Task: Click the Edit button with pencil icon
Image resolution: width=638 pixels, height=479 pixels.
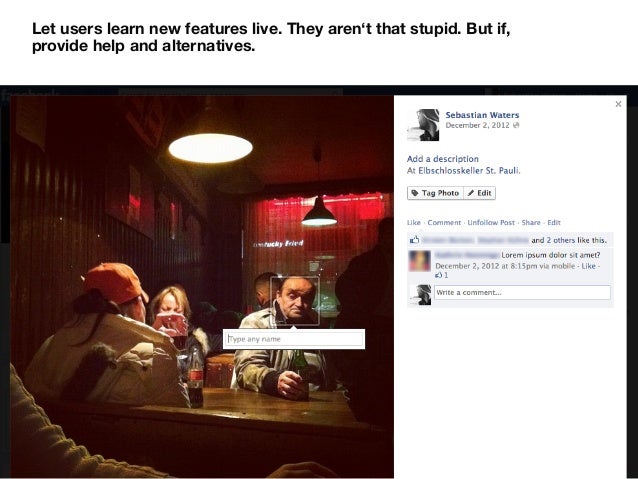Action: (x=479, y=193)
